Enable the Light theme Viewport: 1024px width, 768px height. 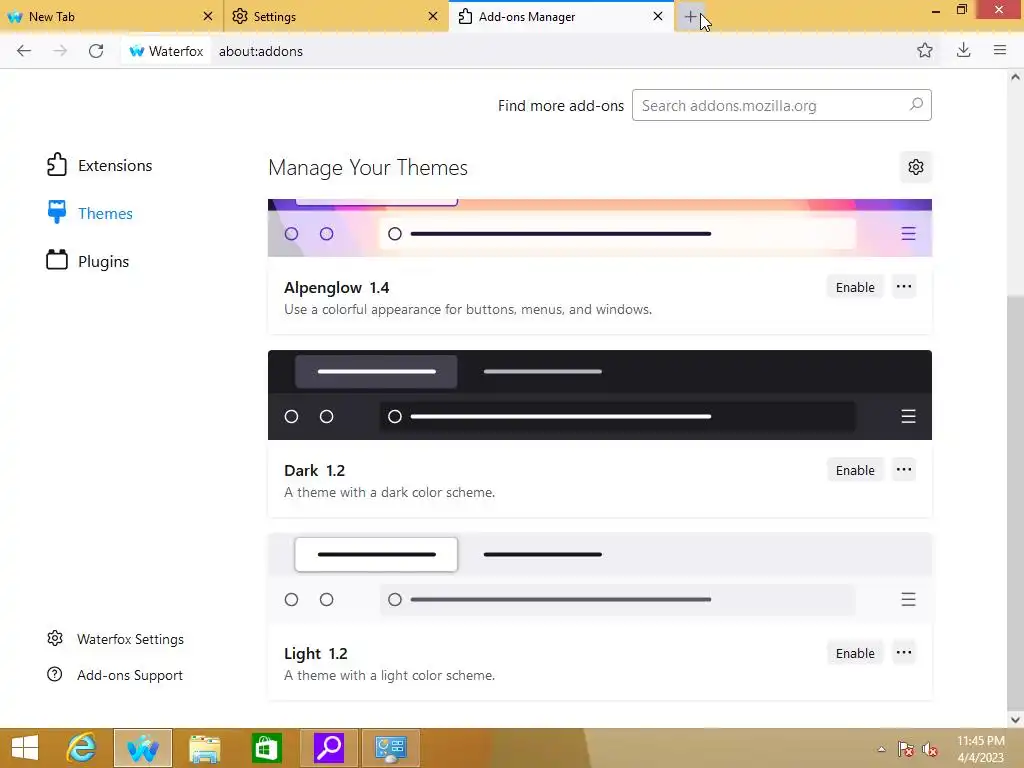pos(855,653)
